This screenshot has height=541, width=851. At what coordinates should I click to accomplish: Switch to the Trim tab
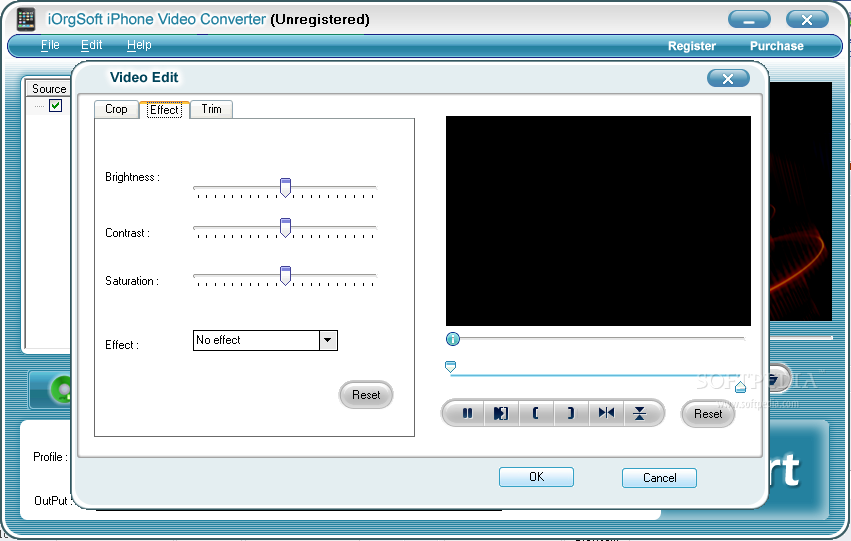211,109
